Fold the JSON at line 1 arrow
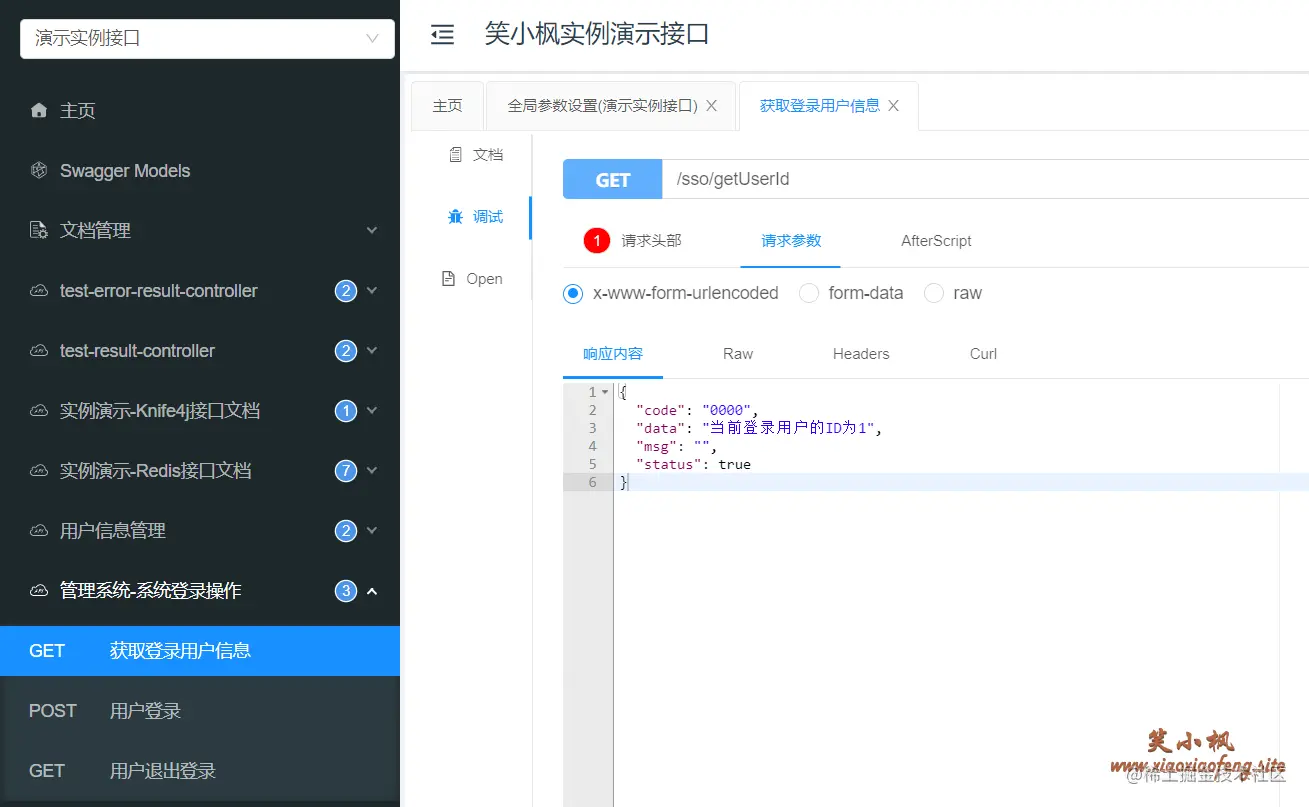Image resolution: width=1309 pixels, height=807 pixels. 605,392
